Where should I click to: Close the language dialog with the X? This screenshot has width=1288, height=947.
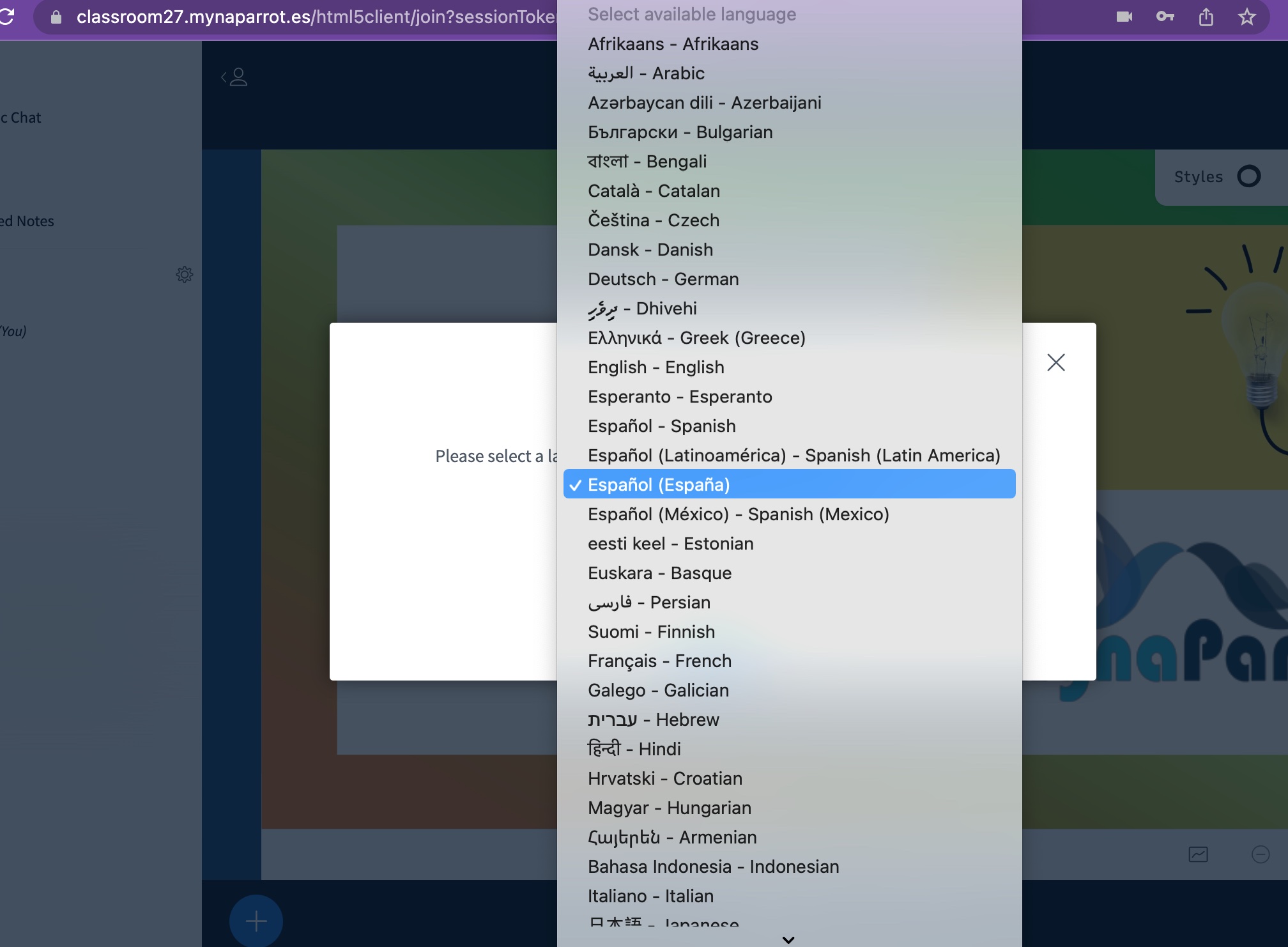(1056, 362)
